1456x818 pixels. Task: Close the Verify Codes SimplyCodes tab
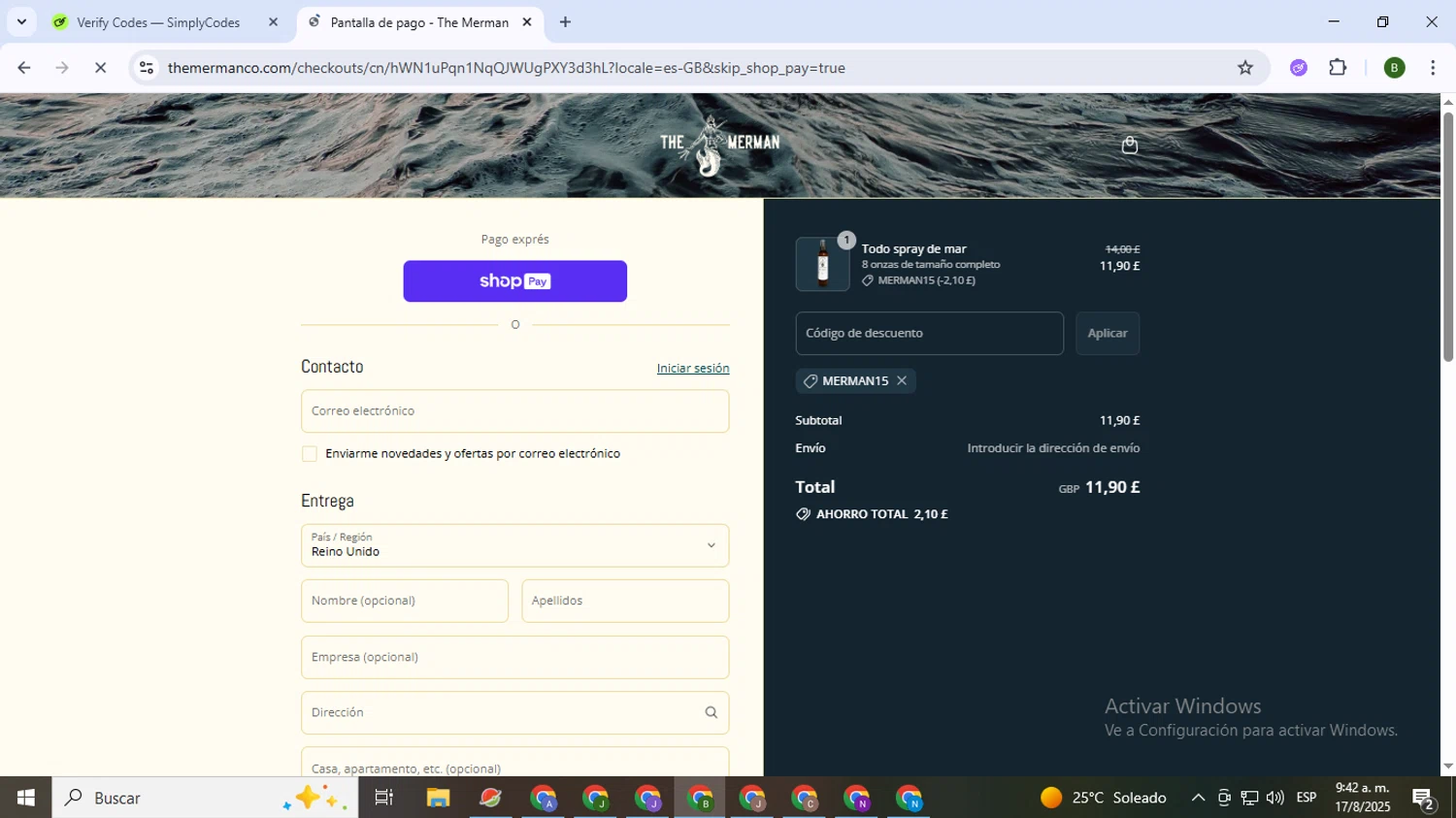273,21
